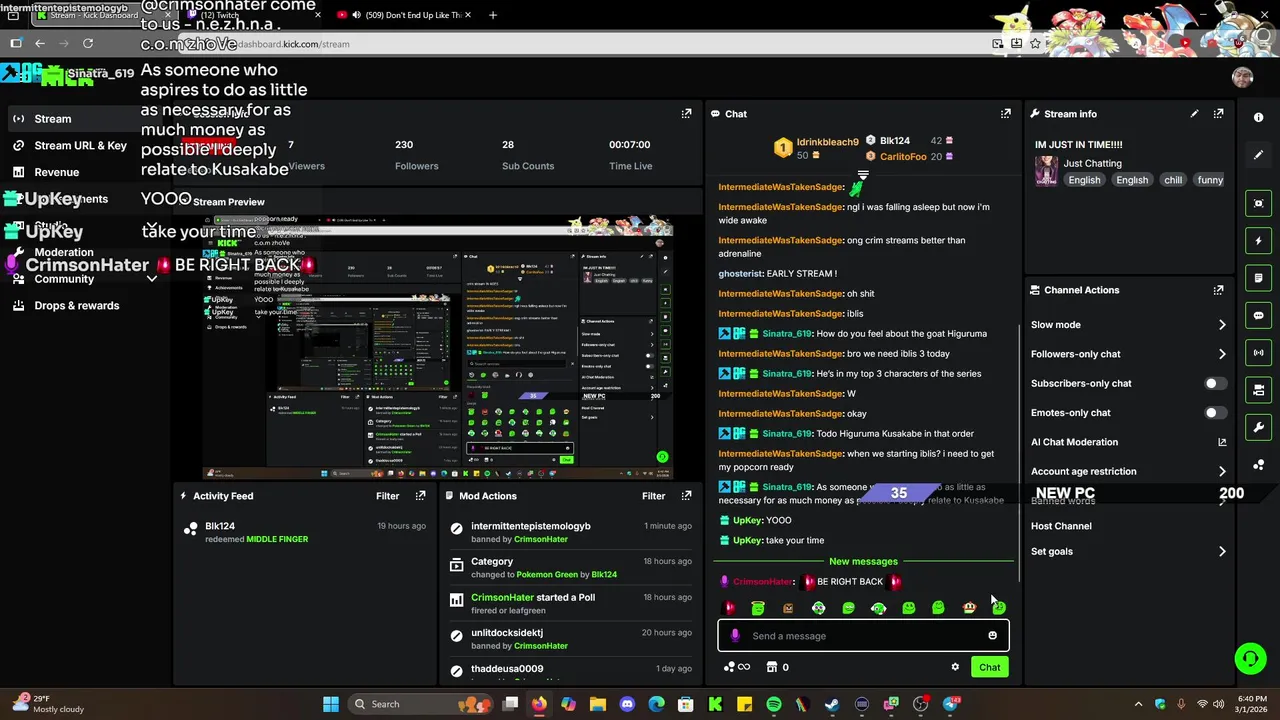Image resolution: width=1280 pixels, height=720 pixels.
Task: Send message with green Chat button
Action: tap(989, 667)
